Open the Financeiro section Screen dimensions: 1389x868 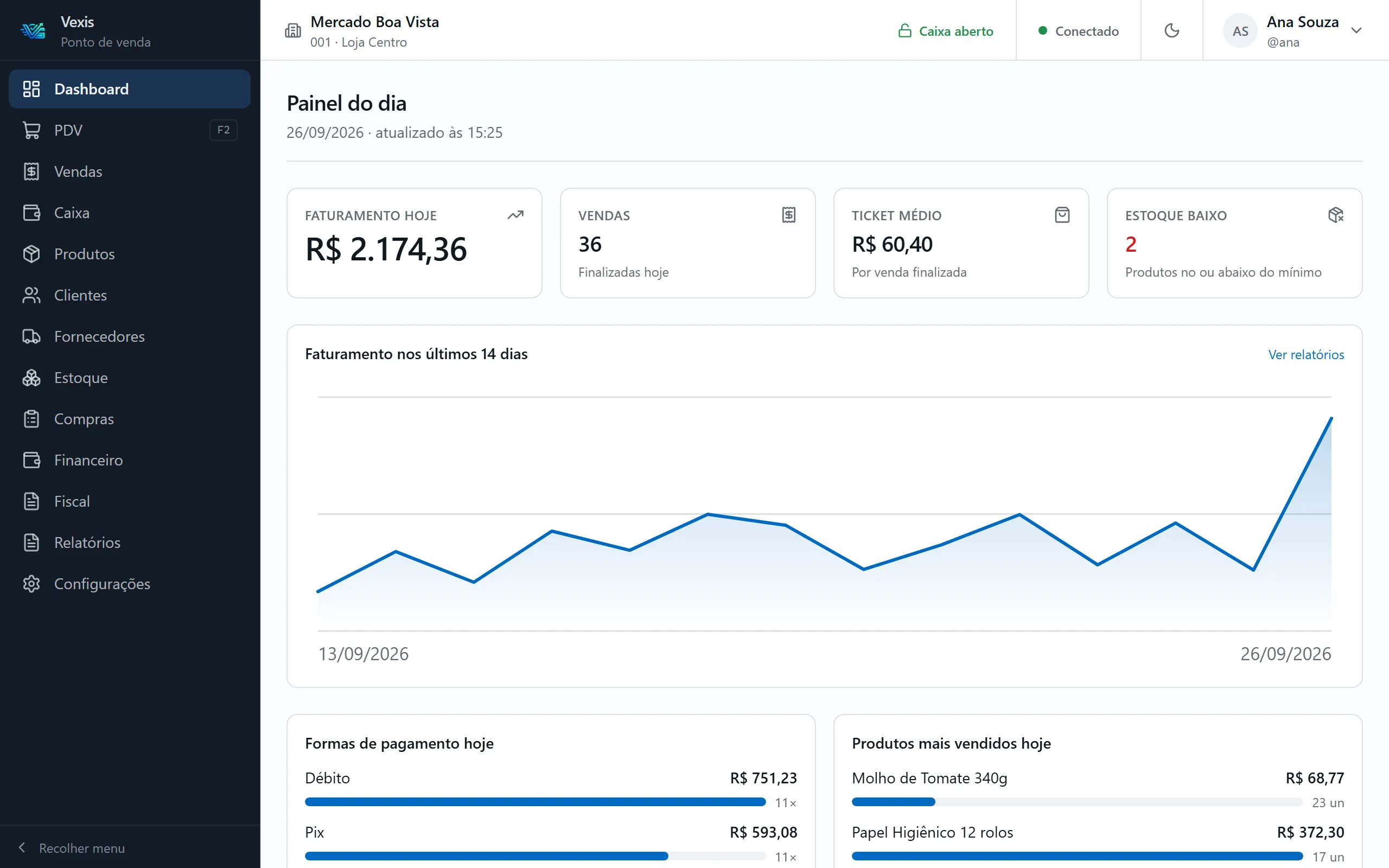pyautogui.click(x=130, y=461)
